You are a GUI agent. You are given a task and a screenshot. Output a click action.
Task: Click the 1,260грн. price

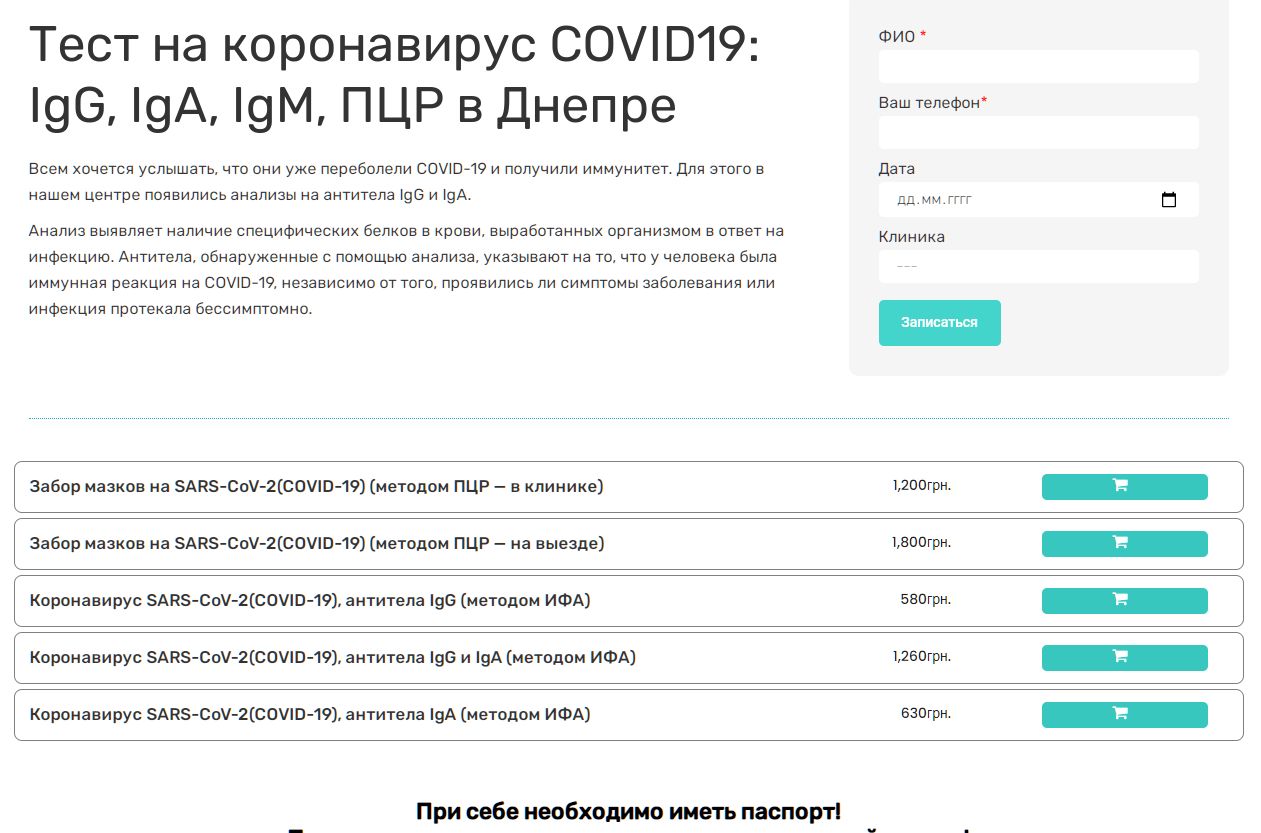click(x=921, y=657)
